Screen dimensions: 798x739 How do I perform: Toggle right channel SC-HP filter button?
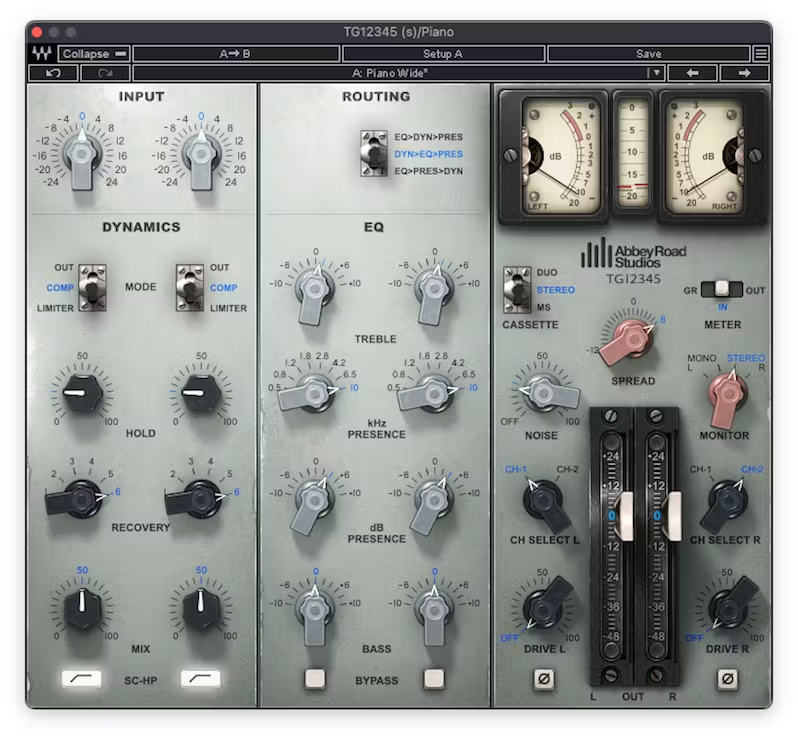tap(201, 678)
